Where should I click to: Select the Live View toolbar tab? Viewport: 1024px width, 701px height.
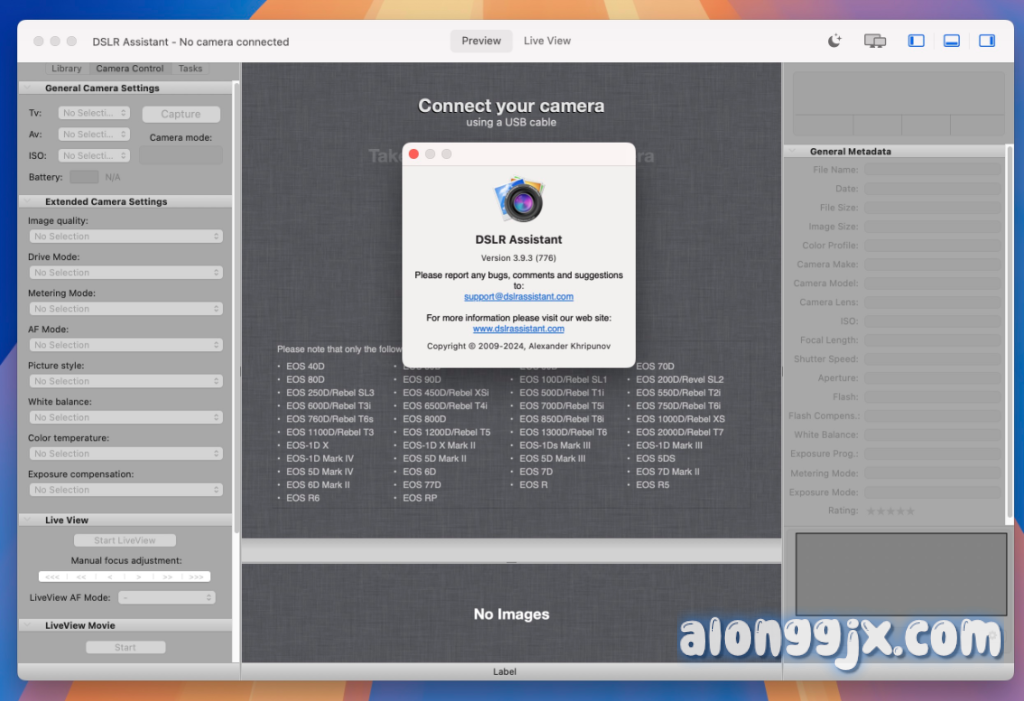click(x=547, y=41)
